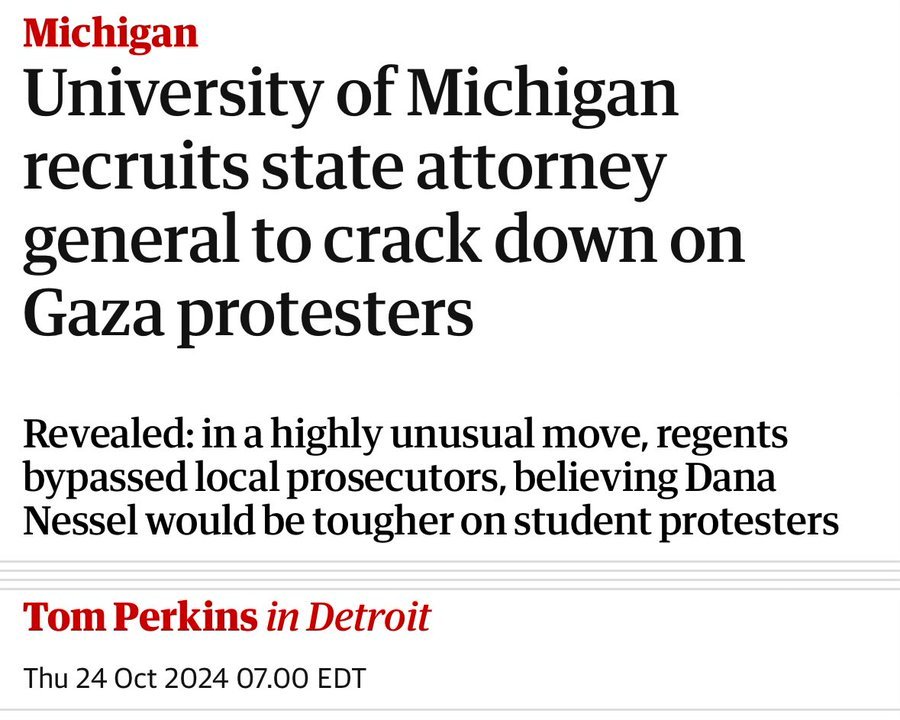The image size is (900, 720).
Task: Click the italic "in Detroit" byline text
Action: (x=348, y=617)
